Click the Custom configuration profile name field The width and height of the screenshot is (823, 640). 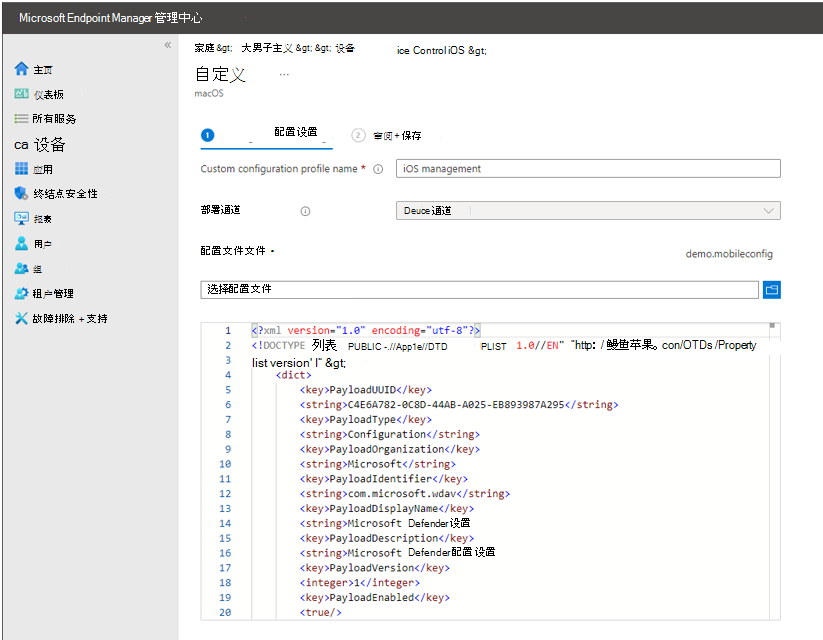tap(588, 169)
